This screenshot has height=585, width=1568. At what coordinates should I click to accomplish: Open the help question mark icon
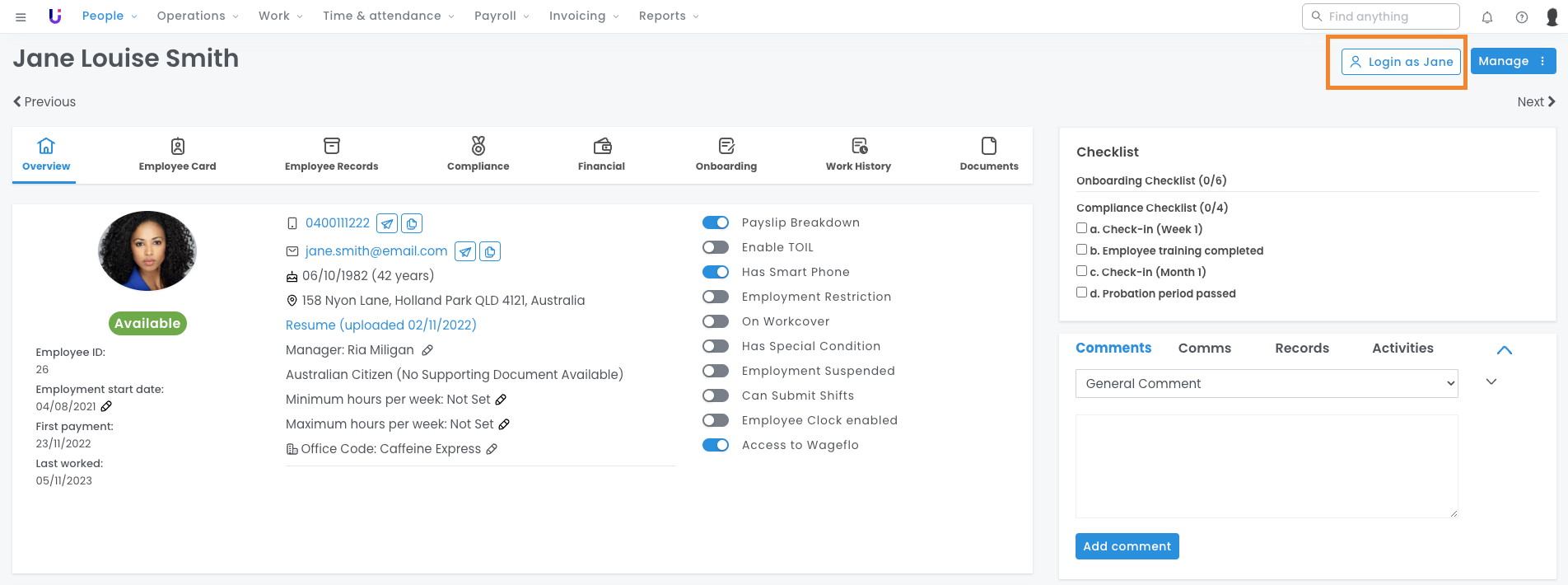tap(1522, 16)
